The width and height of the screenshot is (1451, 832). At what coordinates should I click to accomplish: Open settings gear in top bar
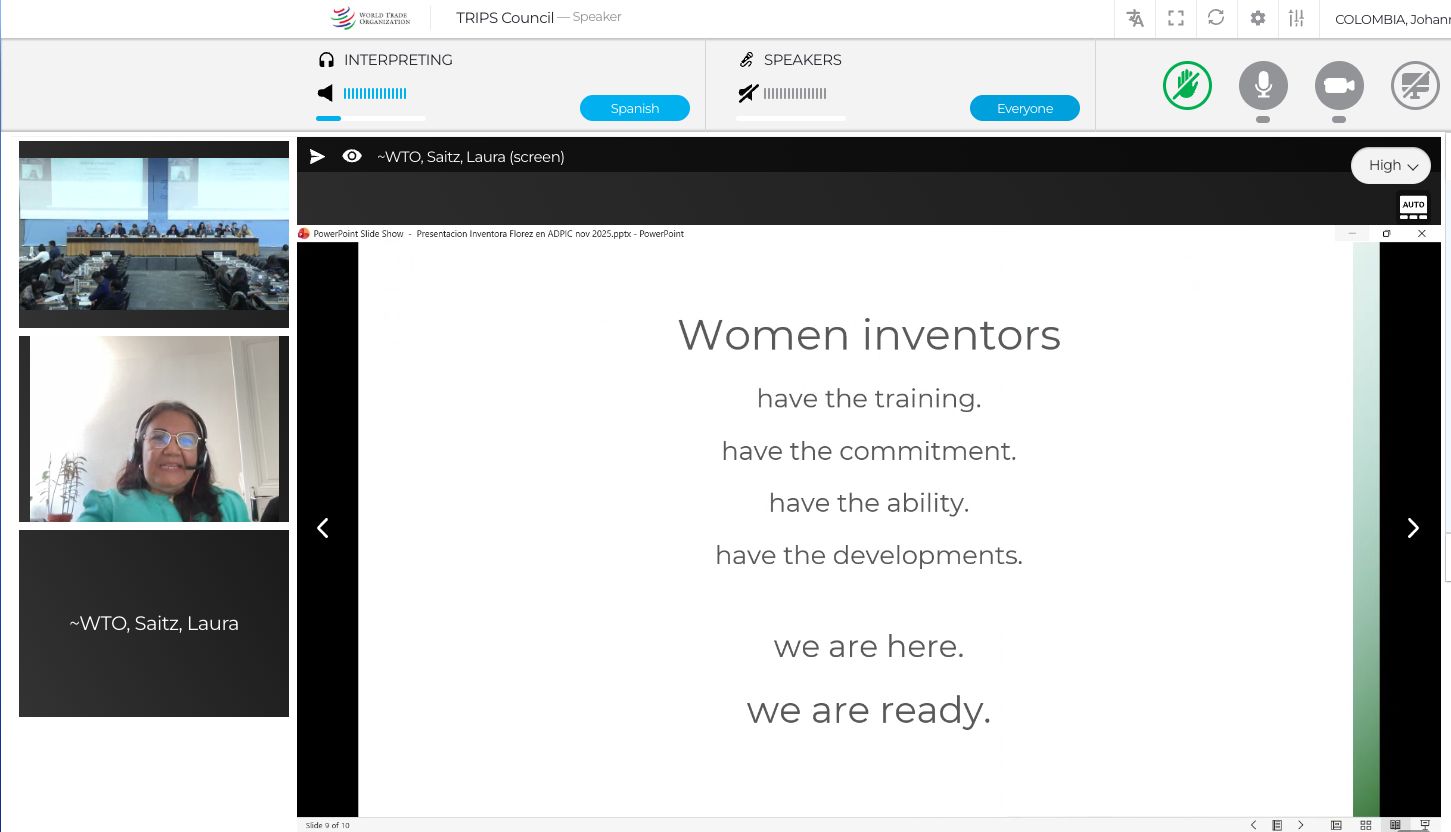(1257, 18)
